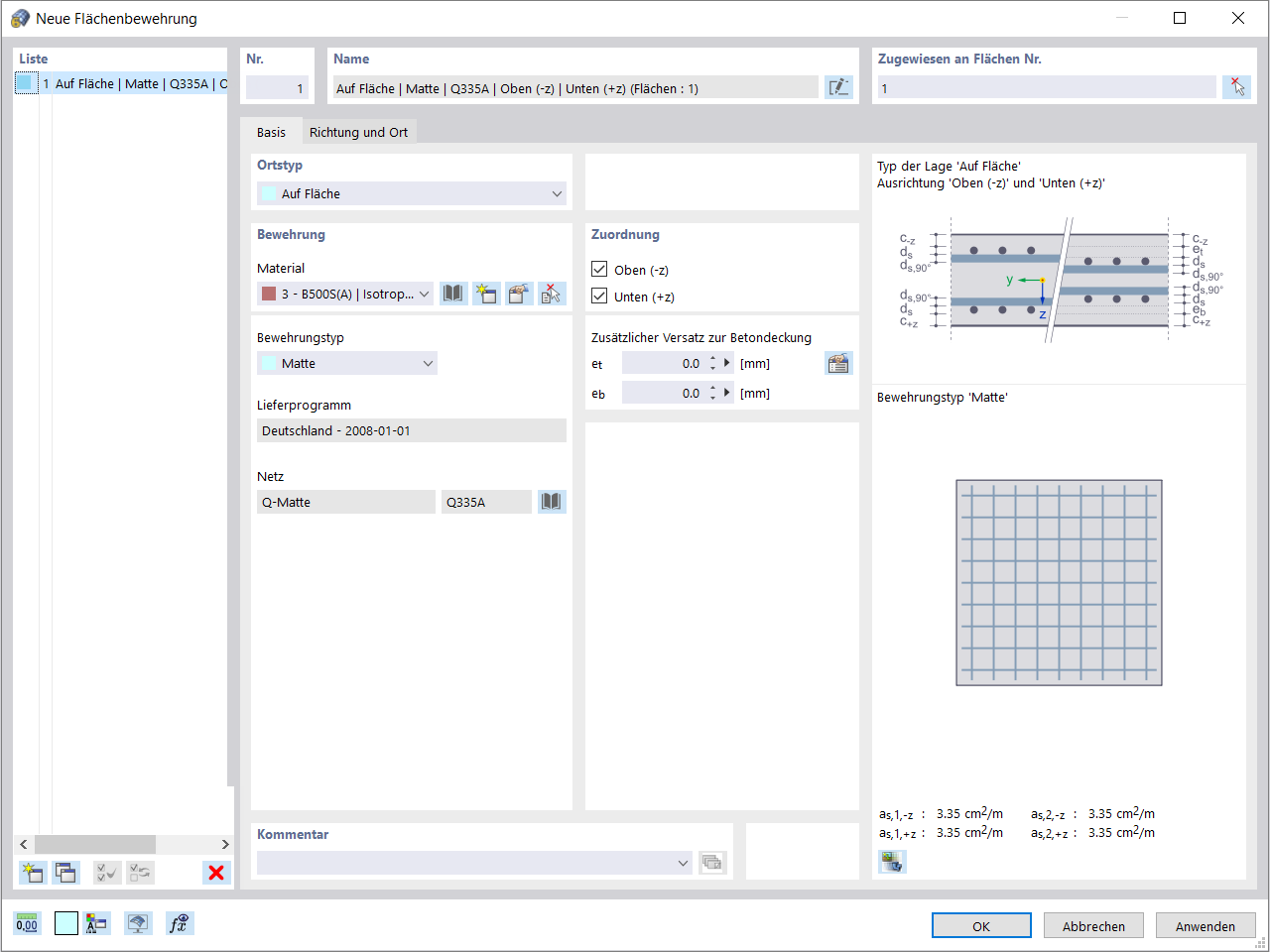This screenshot has width=1270, height=952.
Task: Confirm the dialog with OK
Action: (x=981, y=925)
